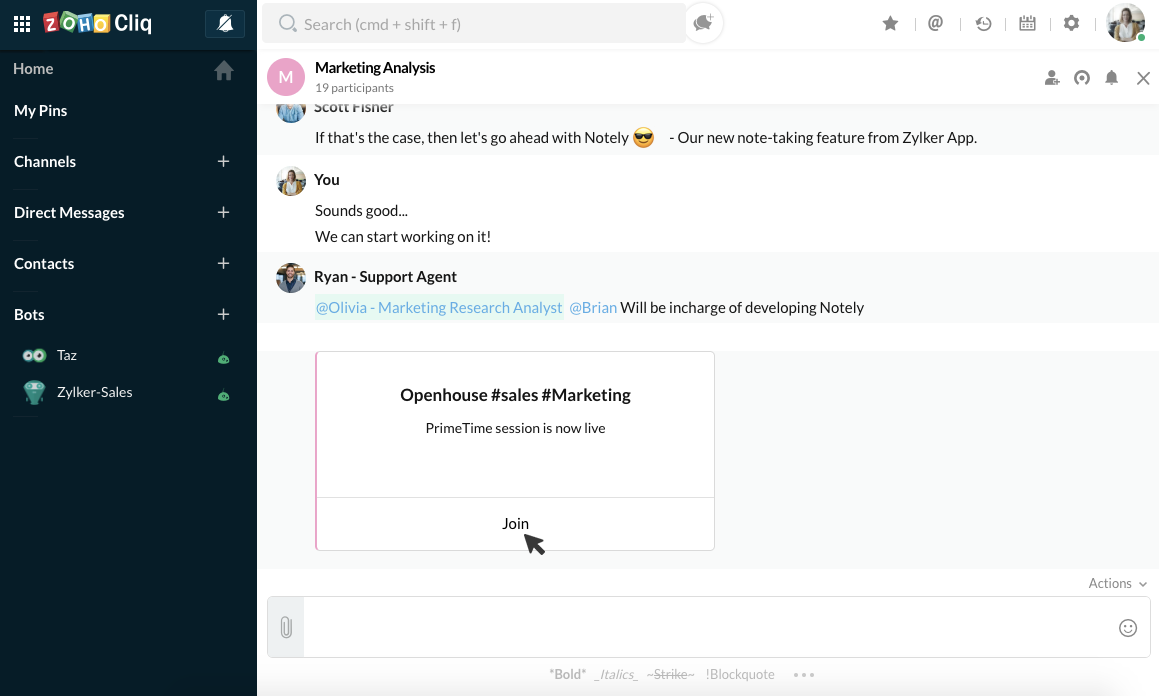Select My Pins in the sidebar
1159x696 pixels.
[41, 111]
